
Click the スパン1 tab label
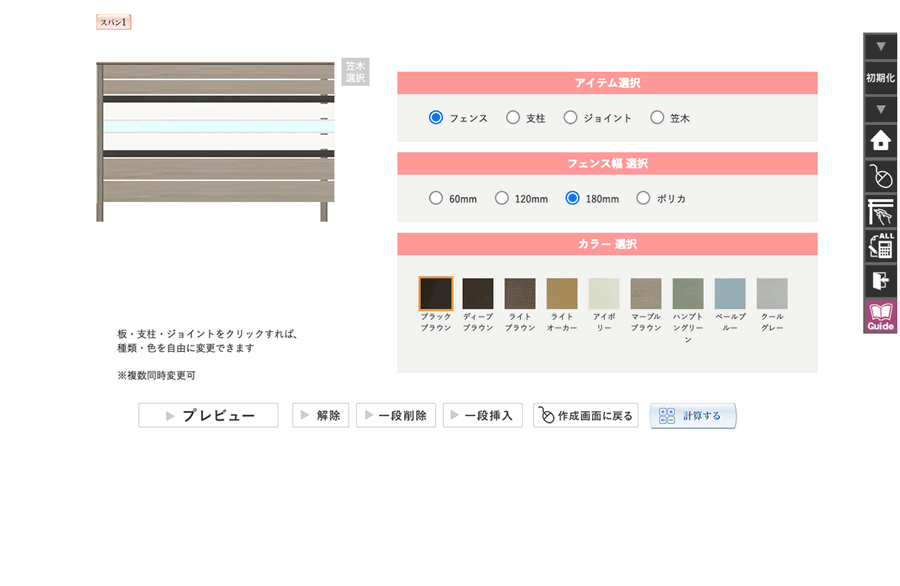(x=114, y=22)
